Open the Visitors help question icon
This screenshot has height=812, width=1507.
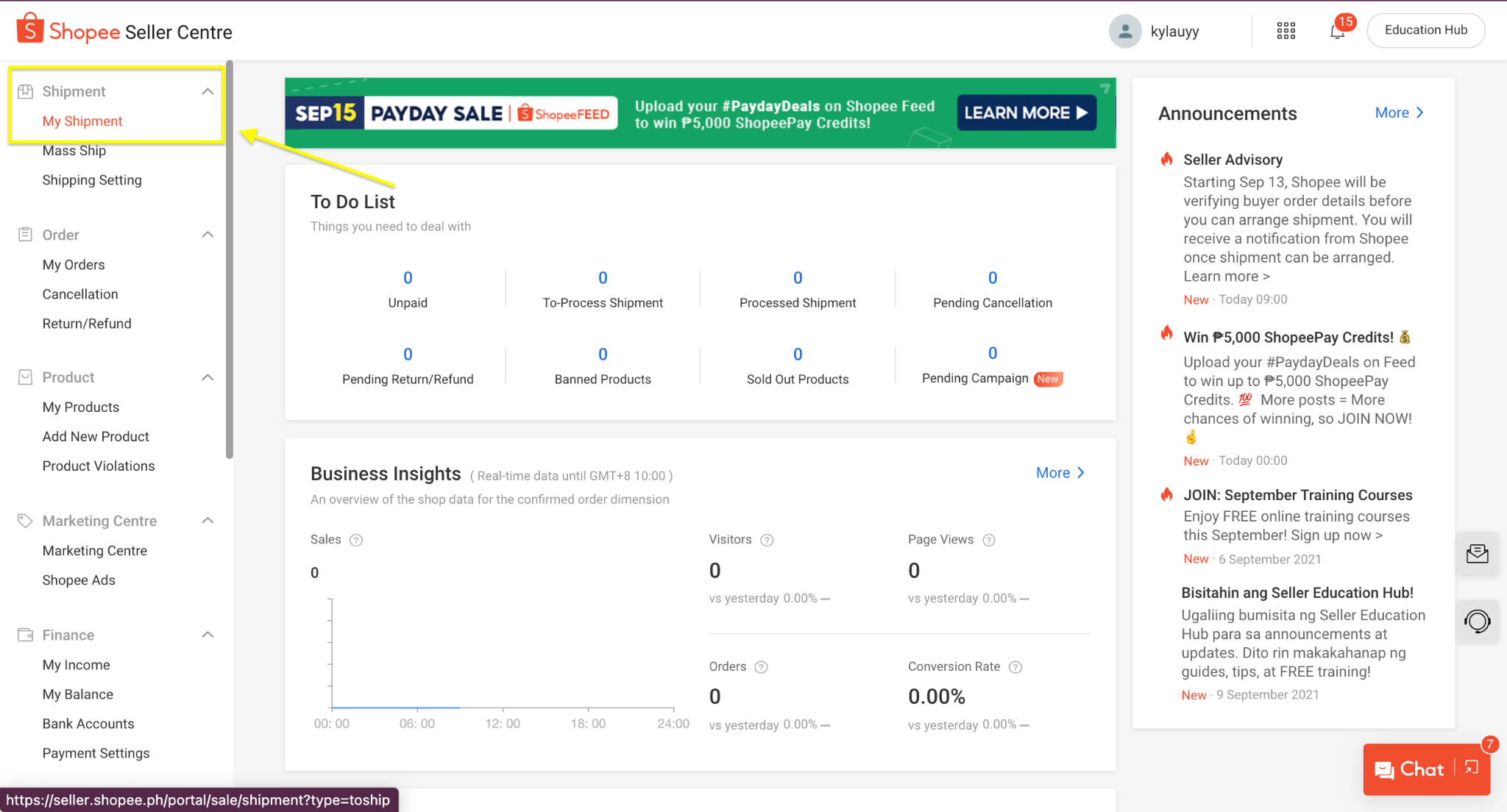pos(767,540)
